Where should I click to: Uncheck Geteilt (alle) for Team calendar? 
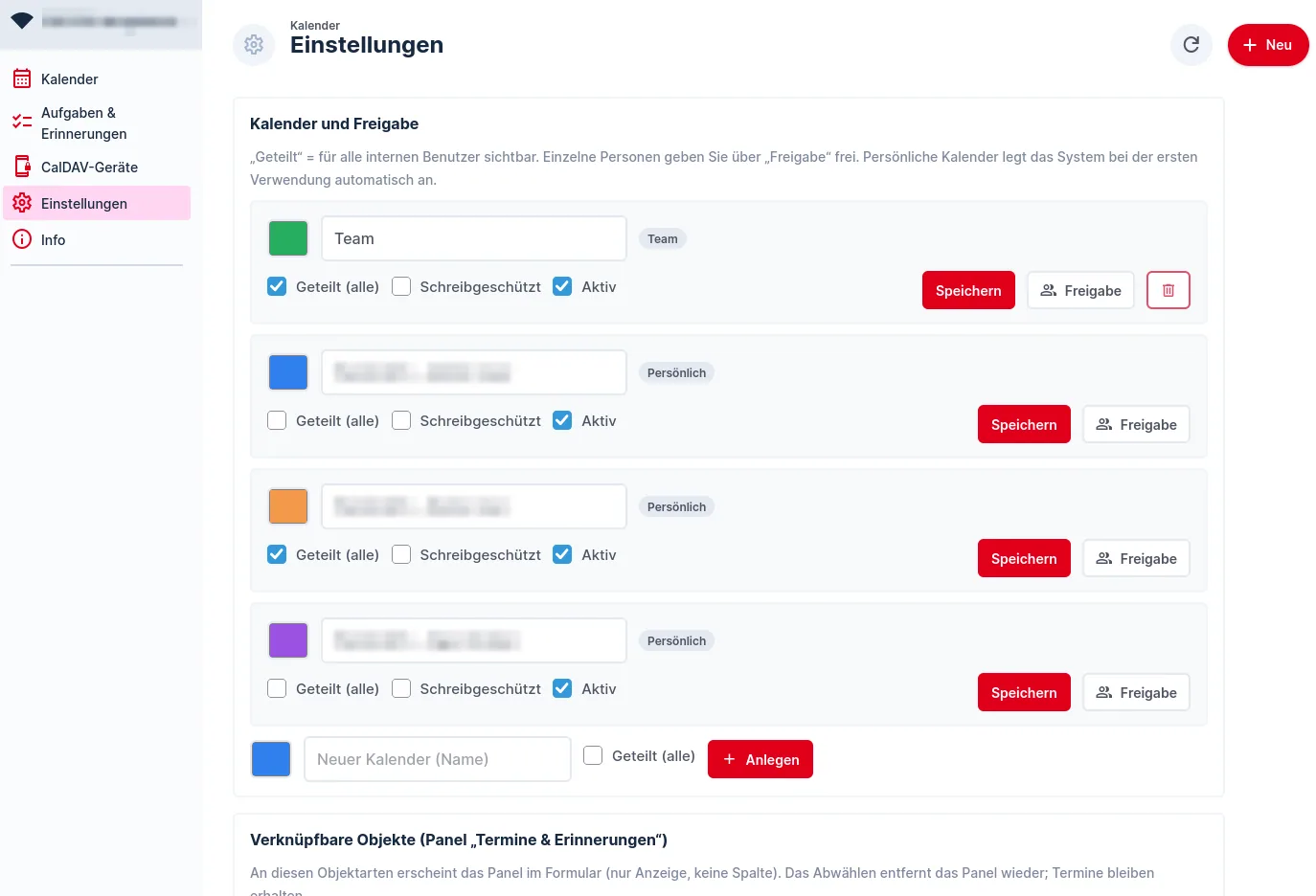tap(277, 286)
